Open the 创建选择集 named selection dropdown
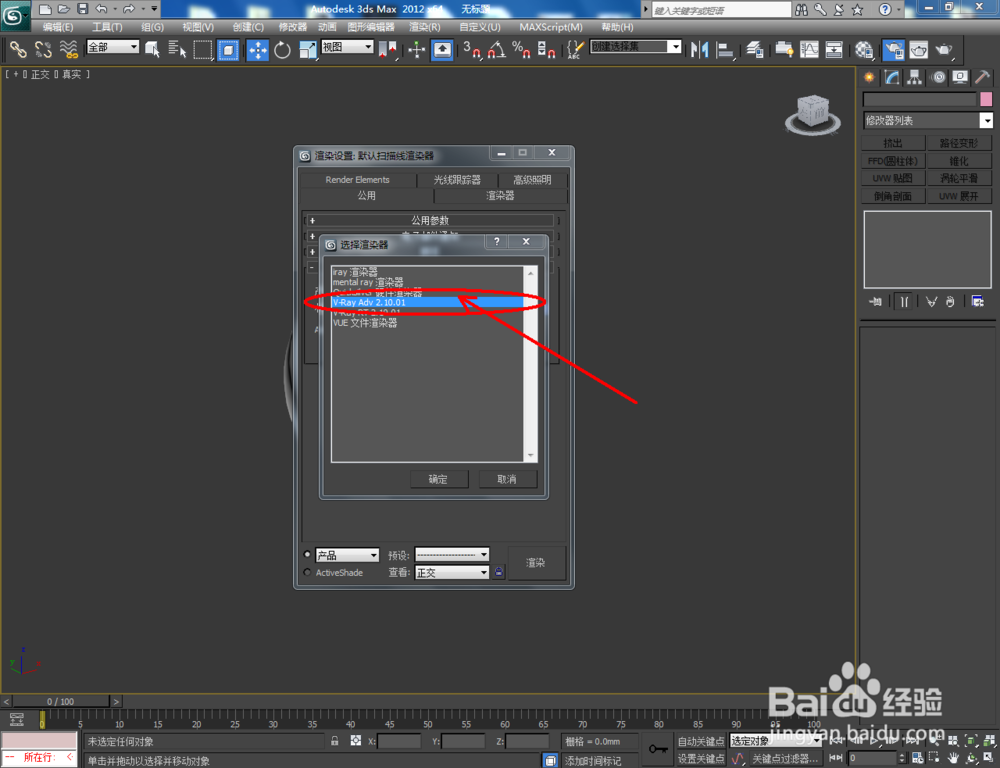This screenshot has height=768, width=1000. [636, 47]
